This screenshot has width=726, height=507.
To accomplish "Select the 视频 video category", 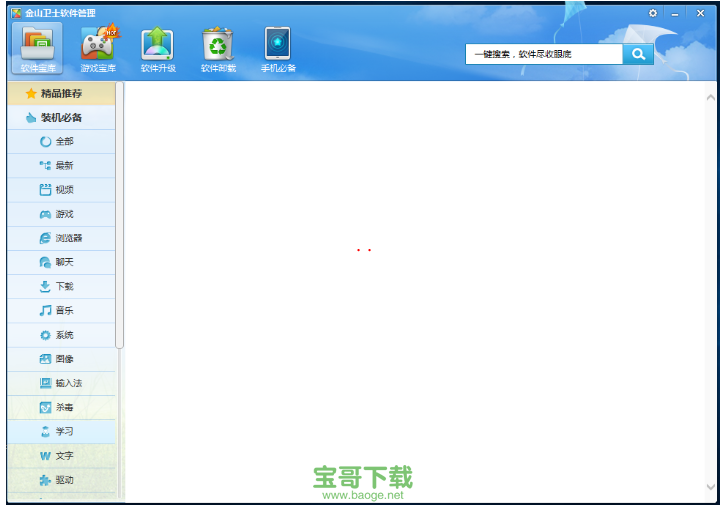I will pyautogui.click(x=60, y=190).
